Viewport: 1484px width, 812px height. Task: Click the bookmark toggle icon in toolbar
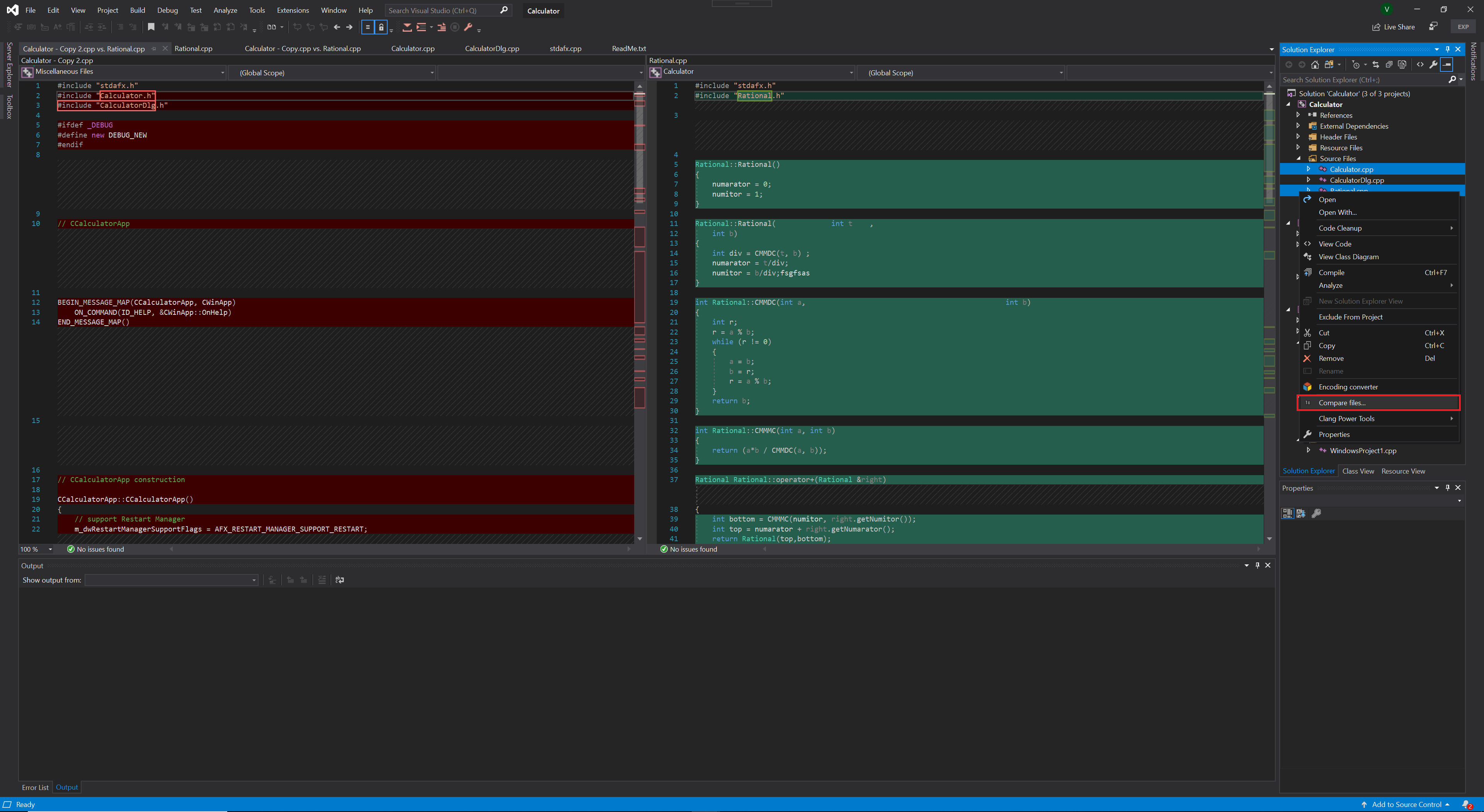tap(151, 27)
